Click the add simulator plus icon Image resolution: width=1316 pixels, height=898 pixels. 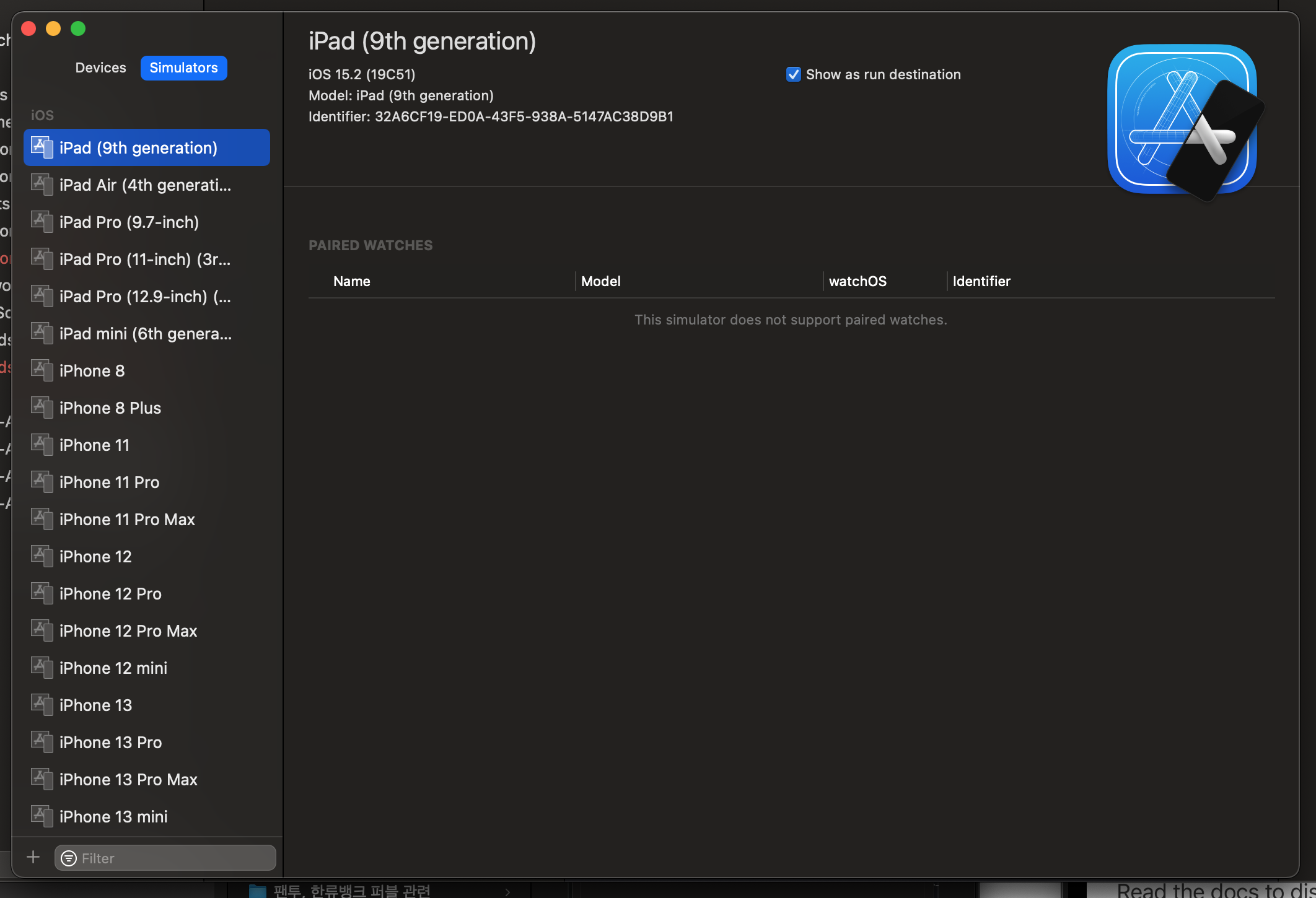33,857
